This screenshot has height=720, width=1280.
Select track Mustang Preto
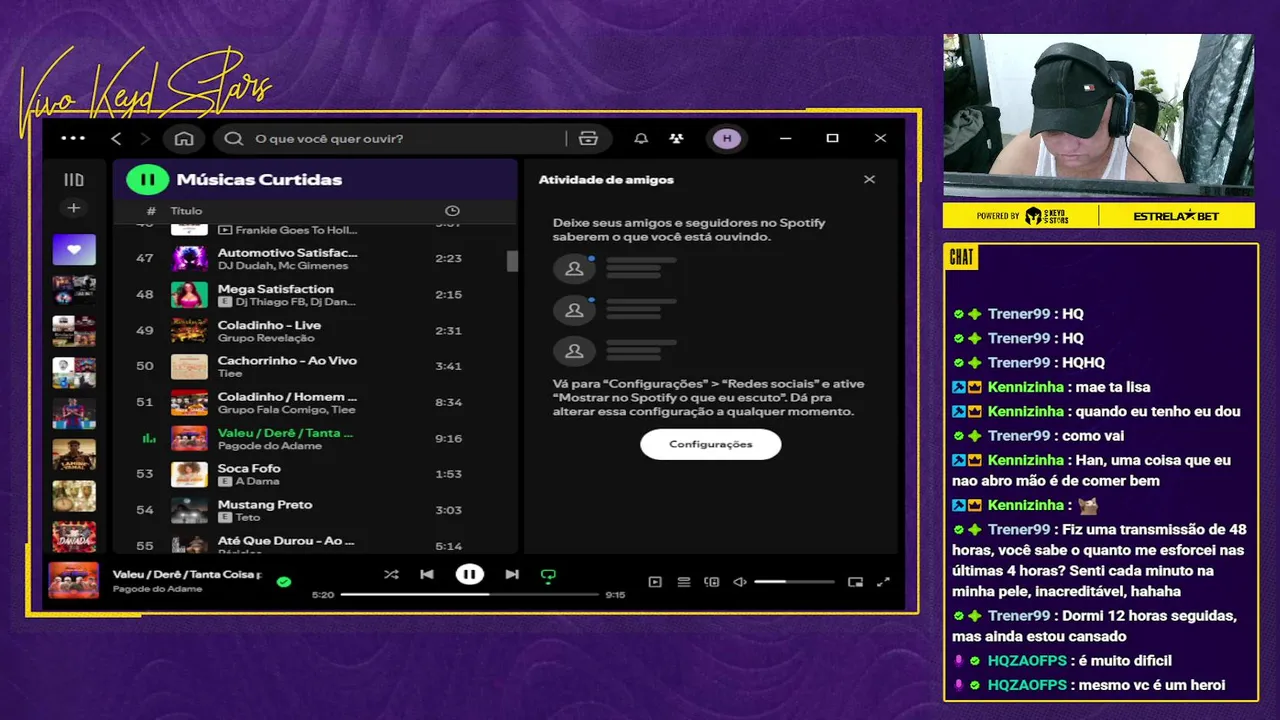(315, 510)
